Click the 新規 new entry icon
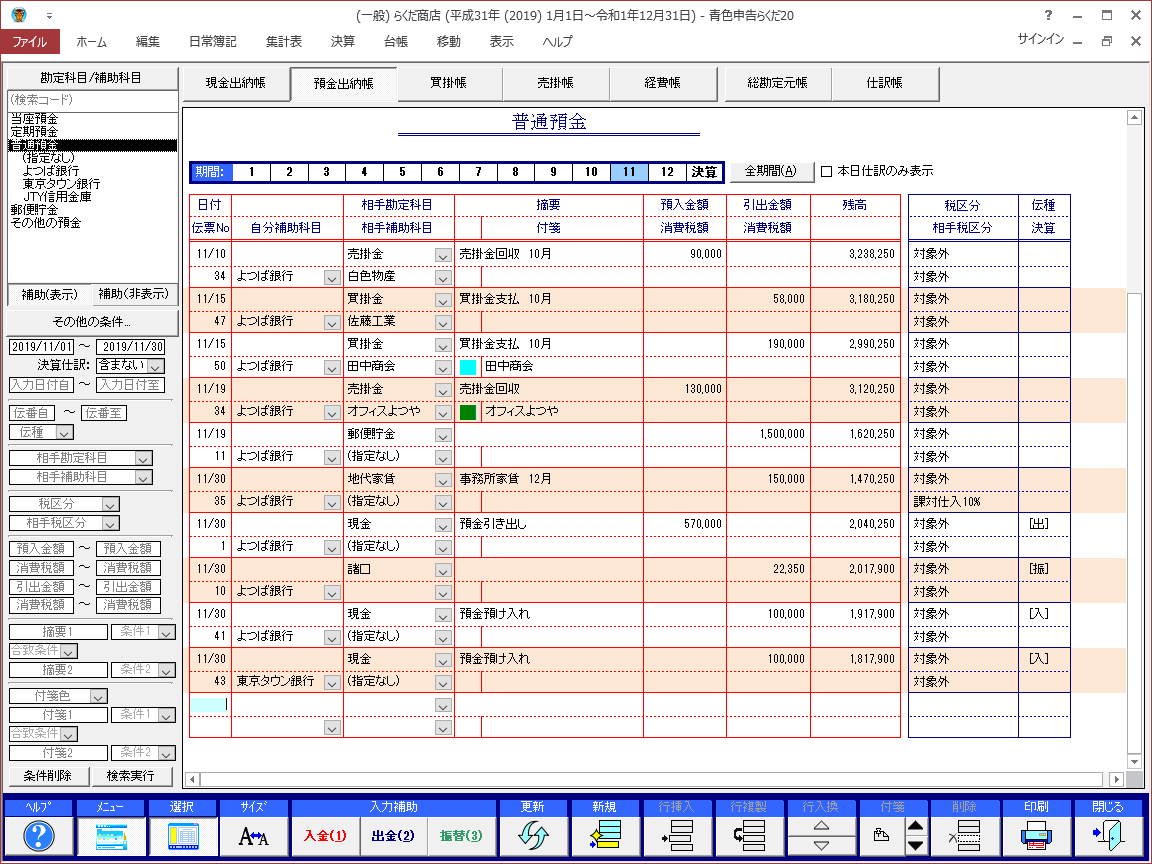This screenshot has width=1152, height=864. point(605,836)
